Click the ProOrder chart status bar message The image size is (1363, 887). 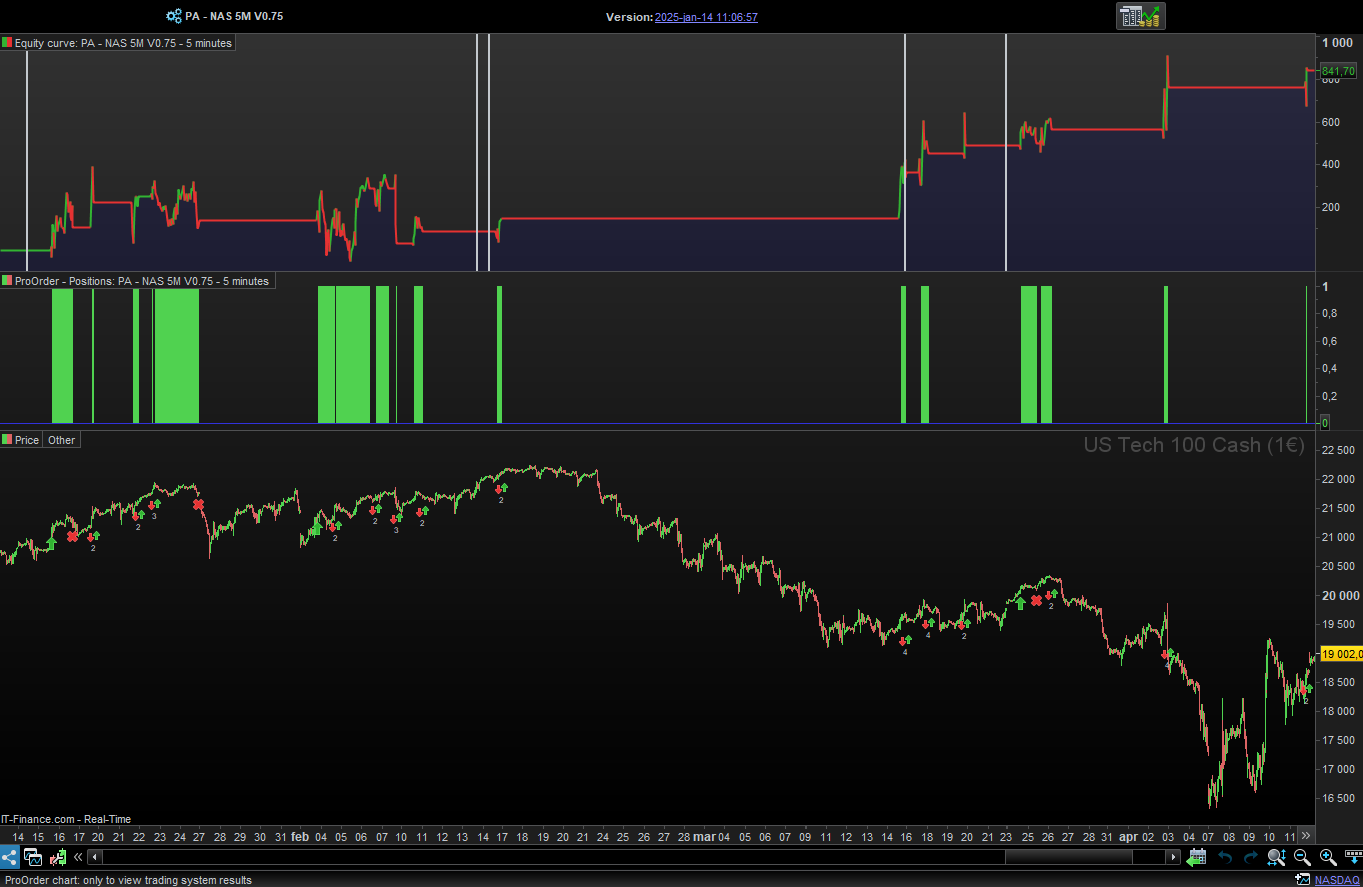[126, 880]
